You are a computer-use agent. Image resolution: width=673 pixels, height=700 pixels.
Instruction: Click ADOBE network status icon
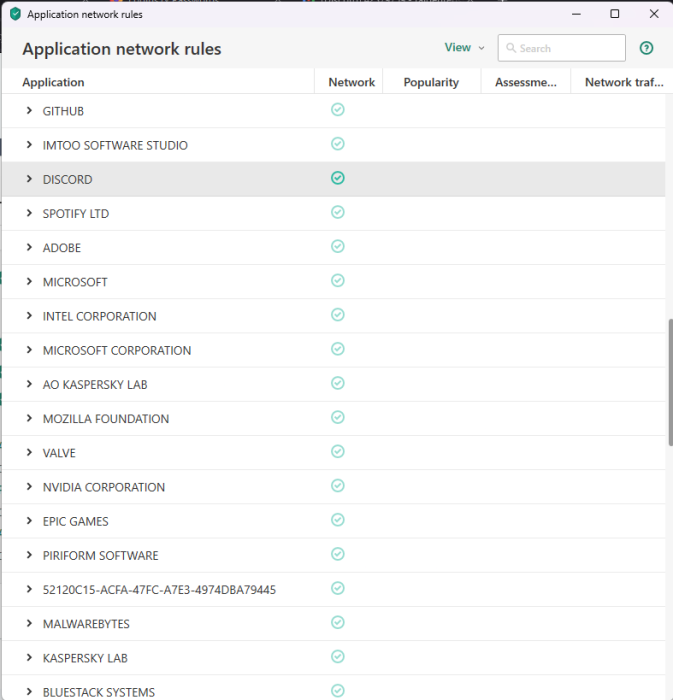point(338,246)
